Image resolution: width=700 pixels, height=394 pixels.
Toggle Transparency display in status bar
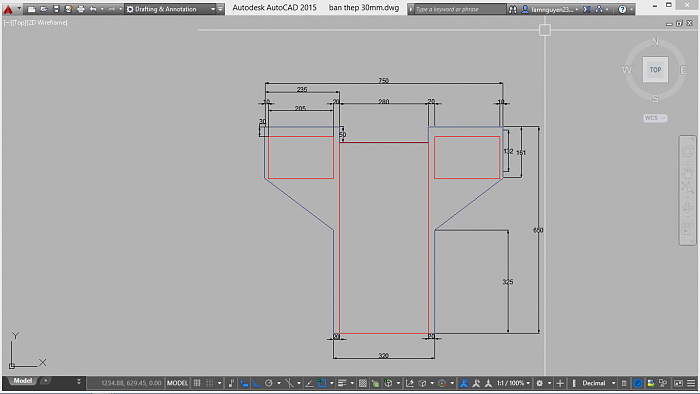point(363,383)
